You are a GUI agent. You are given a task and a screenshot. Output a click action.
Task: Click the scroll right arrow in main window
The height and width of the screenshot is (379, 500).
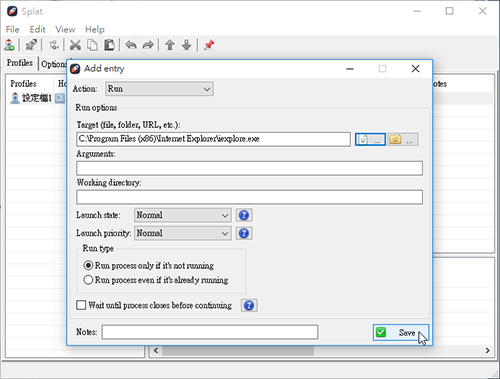tap(487, 351)
